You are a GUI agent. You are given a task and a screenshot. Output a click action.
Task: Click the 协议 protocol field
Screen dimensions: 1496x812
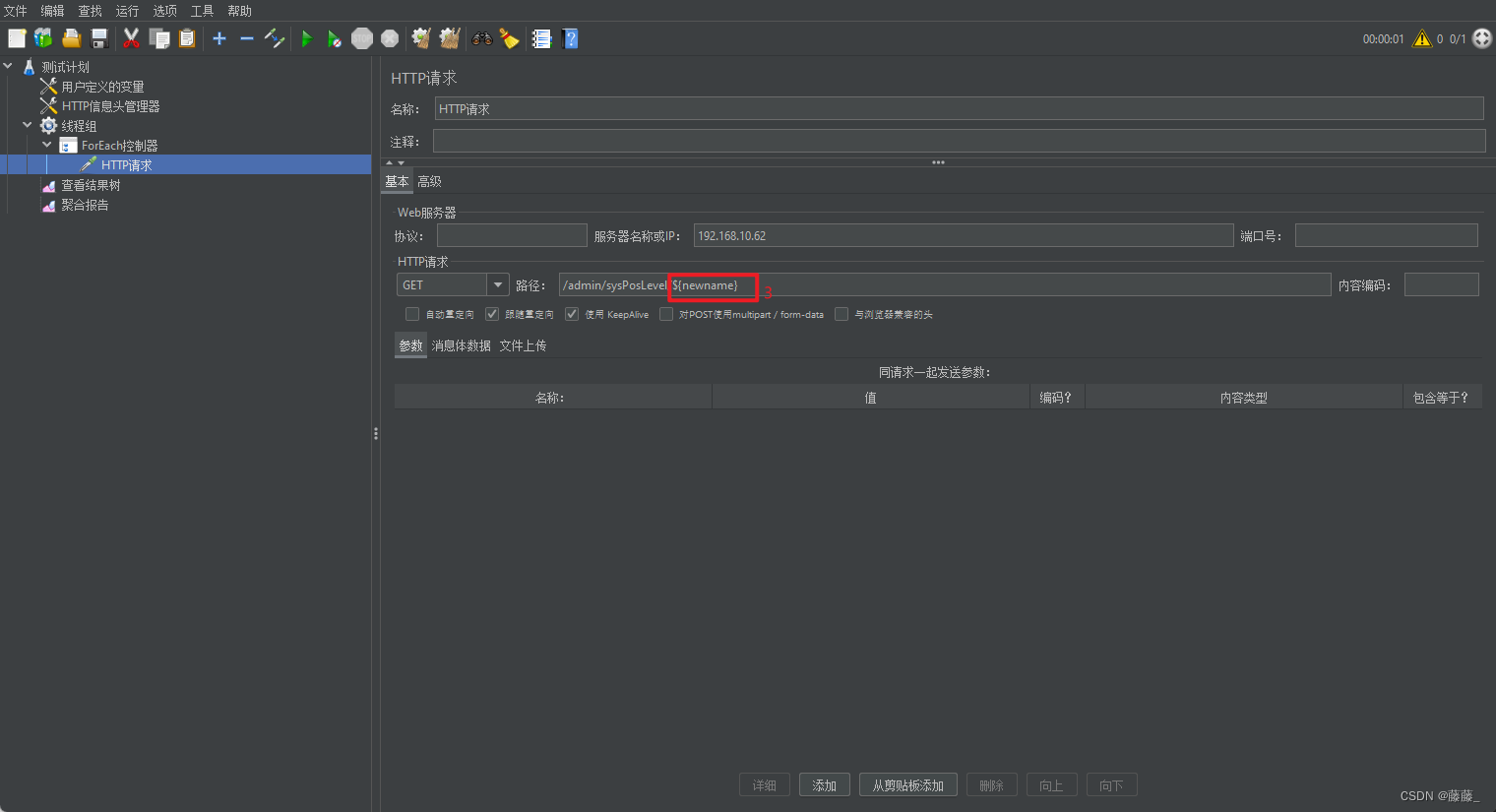tap(512, 235)
